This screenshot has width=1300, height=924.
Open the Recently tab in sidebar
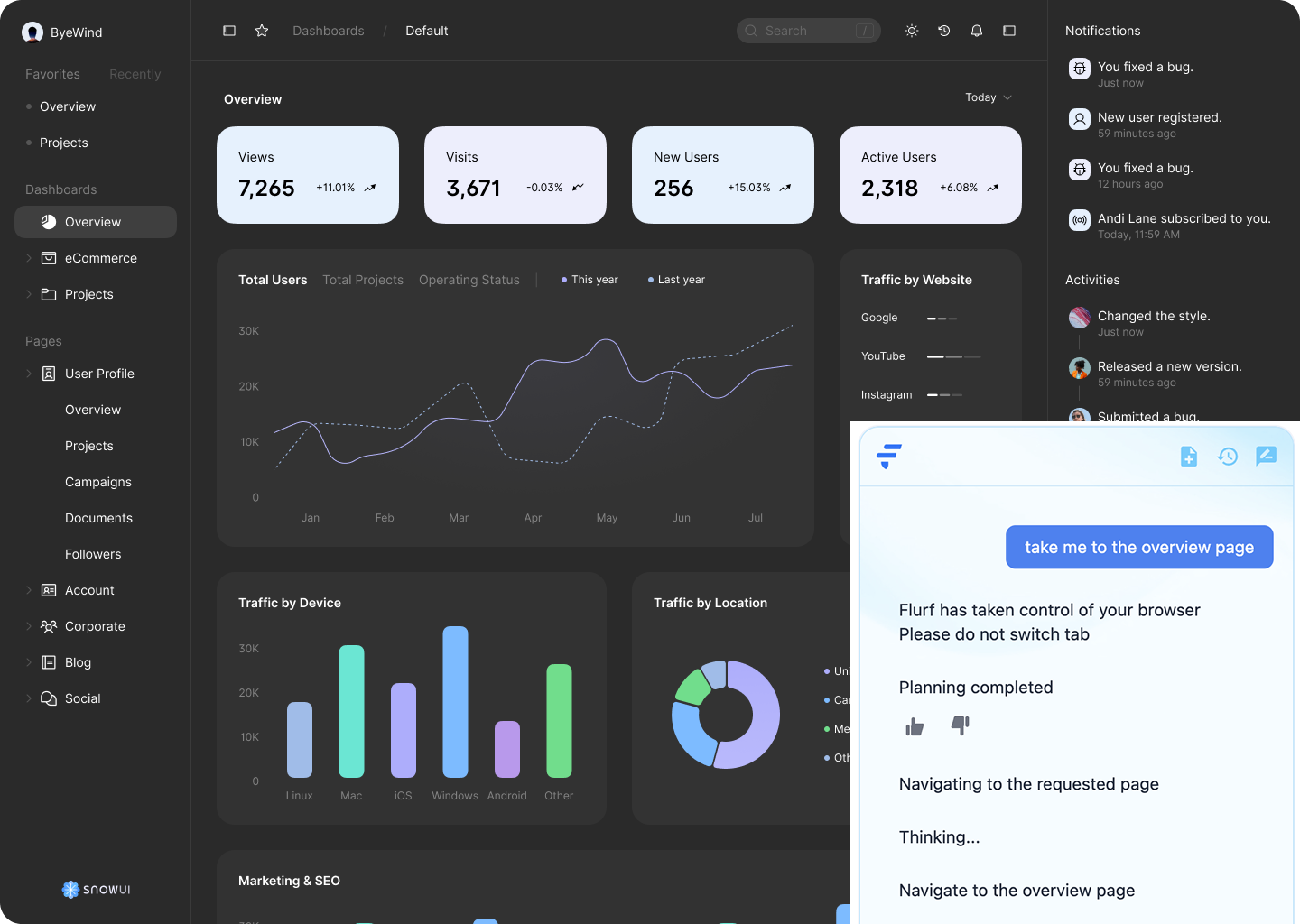tap(135, 74)
